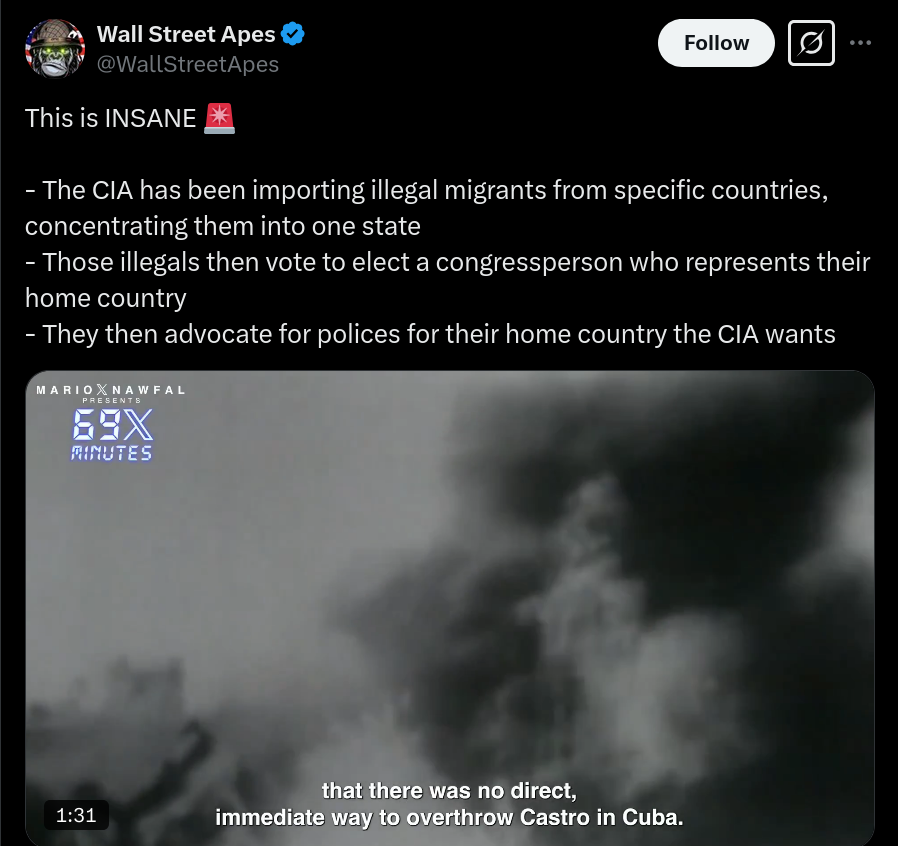Open the three-dot more options menu
Viewport: 898px width, 846px height.
[x=860, y=43]
